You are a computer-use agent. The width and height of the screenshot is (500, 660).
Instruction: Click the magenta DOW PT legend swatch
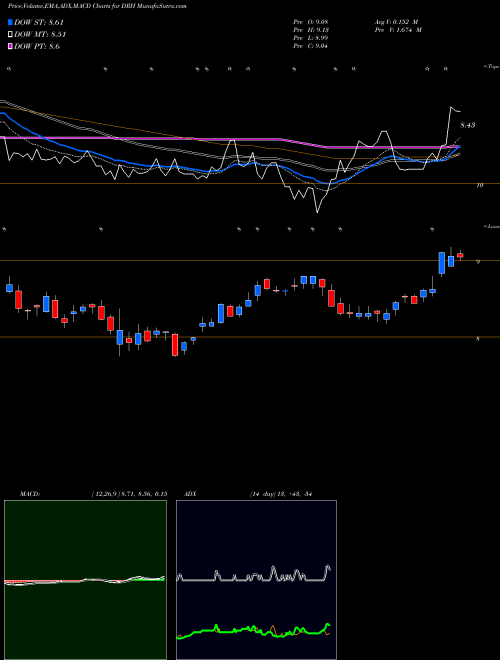[x=10, y=46]
